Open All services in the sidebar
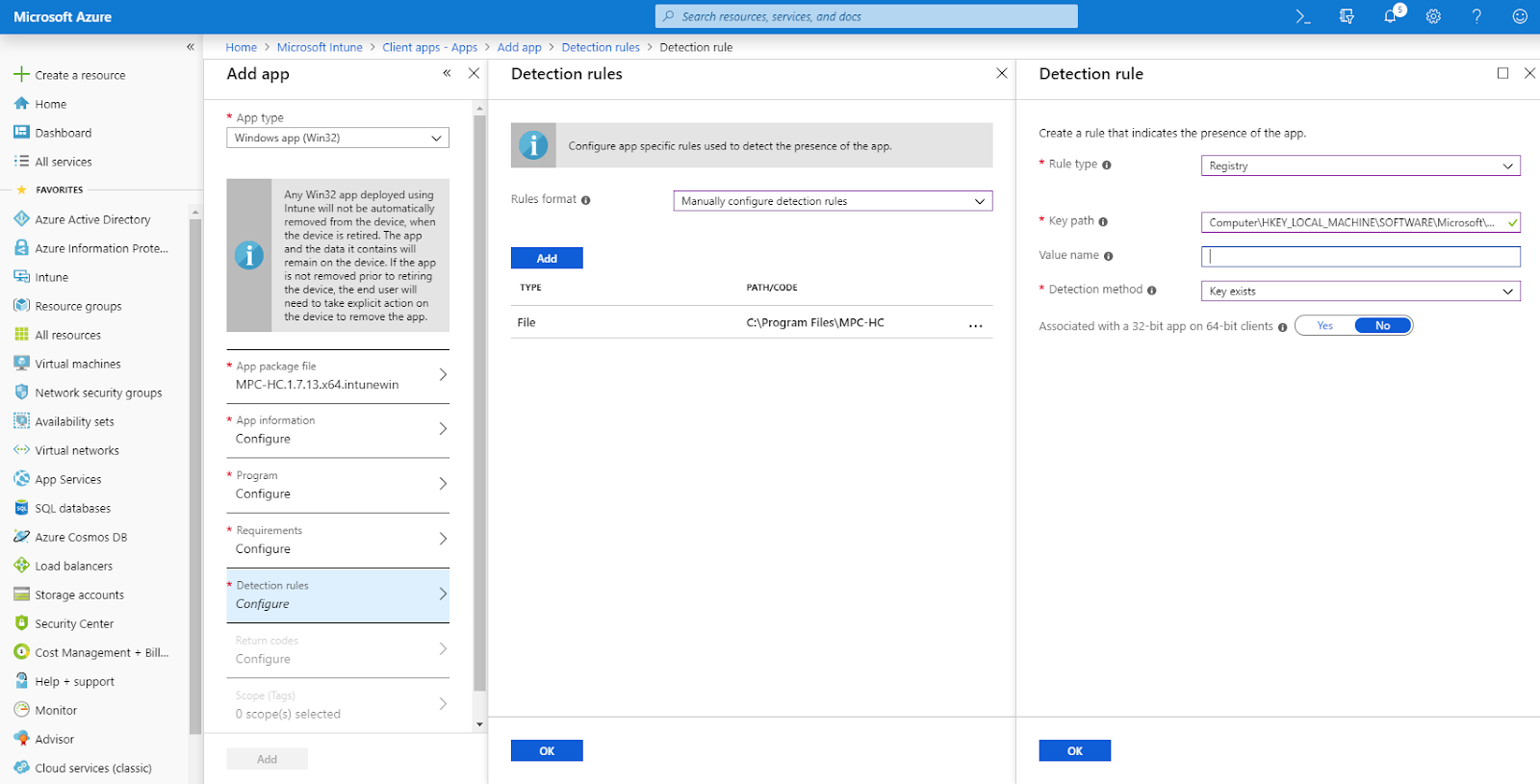 click(64, 162)
